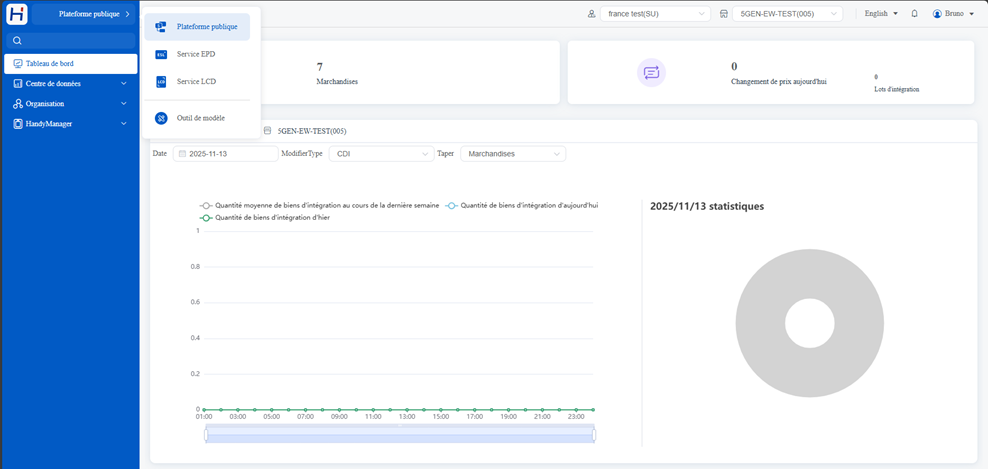Open the ModifierType CDI dropdown
The height and width of the screenshot is (469, 988).
coord(381,154)
